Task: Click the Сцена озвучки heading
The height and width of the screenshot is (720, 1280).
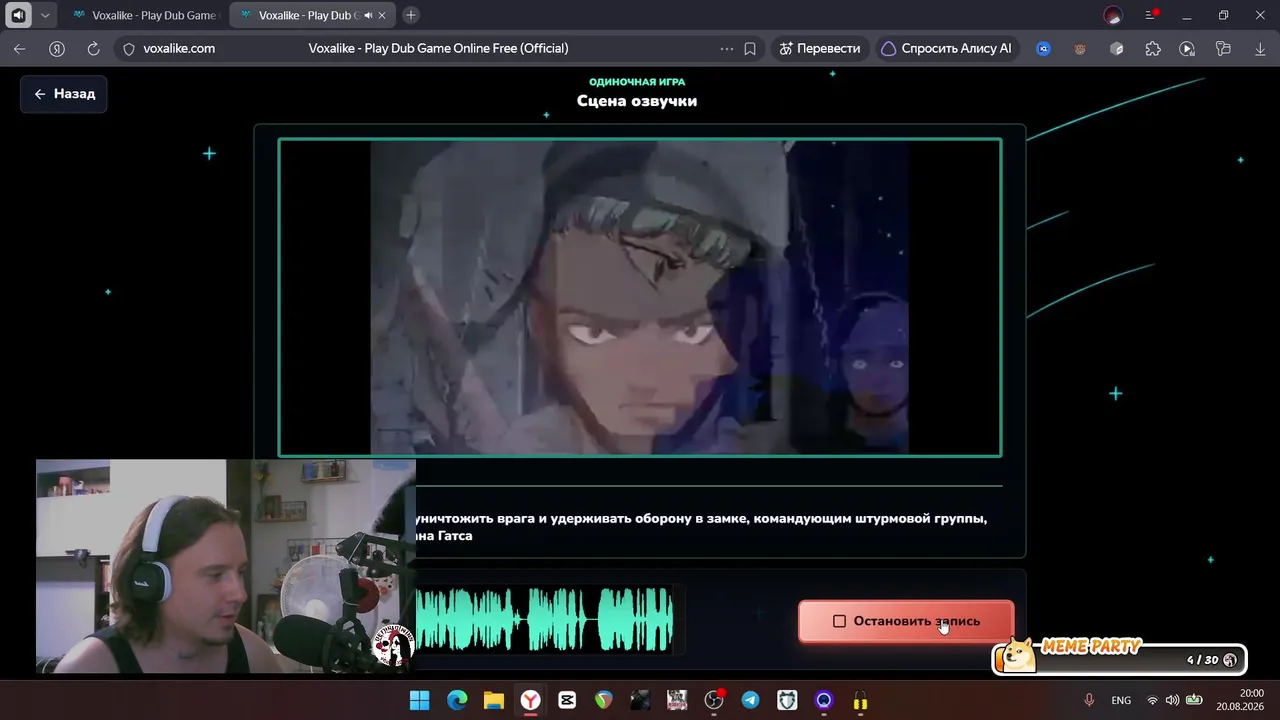Action: tap(637, 101)
